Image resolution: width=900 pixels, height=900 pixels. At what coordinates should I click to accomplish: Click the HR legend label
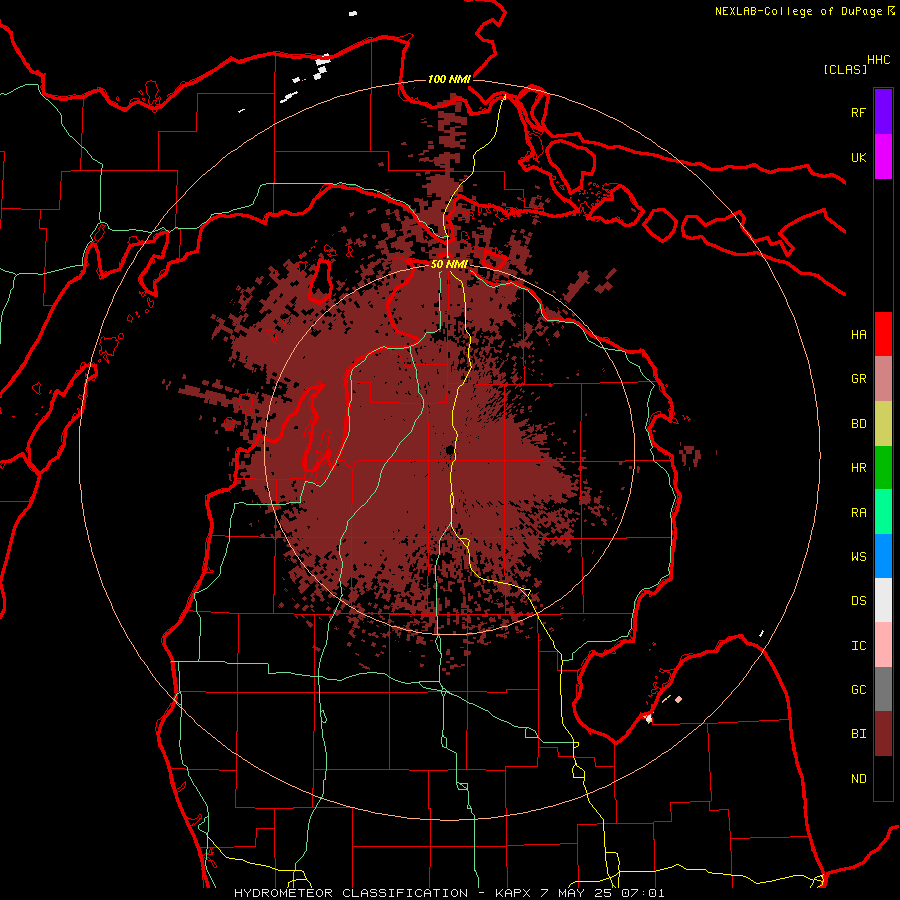(858, 468)
